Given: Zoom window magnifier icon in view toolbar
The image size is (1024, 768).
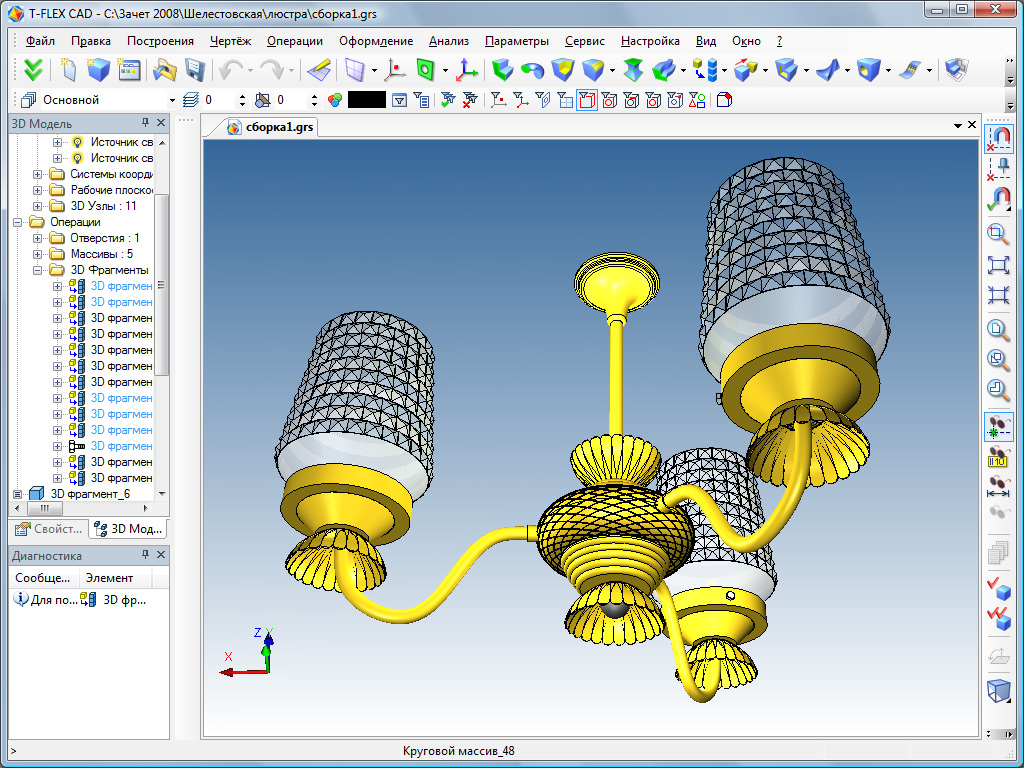Looking at the screenshot, I should pyautogui.click(x=998, y=233).
